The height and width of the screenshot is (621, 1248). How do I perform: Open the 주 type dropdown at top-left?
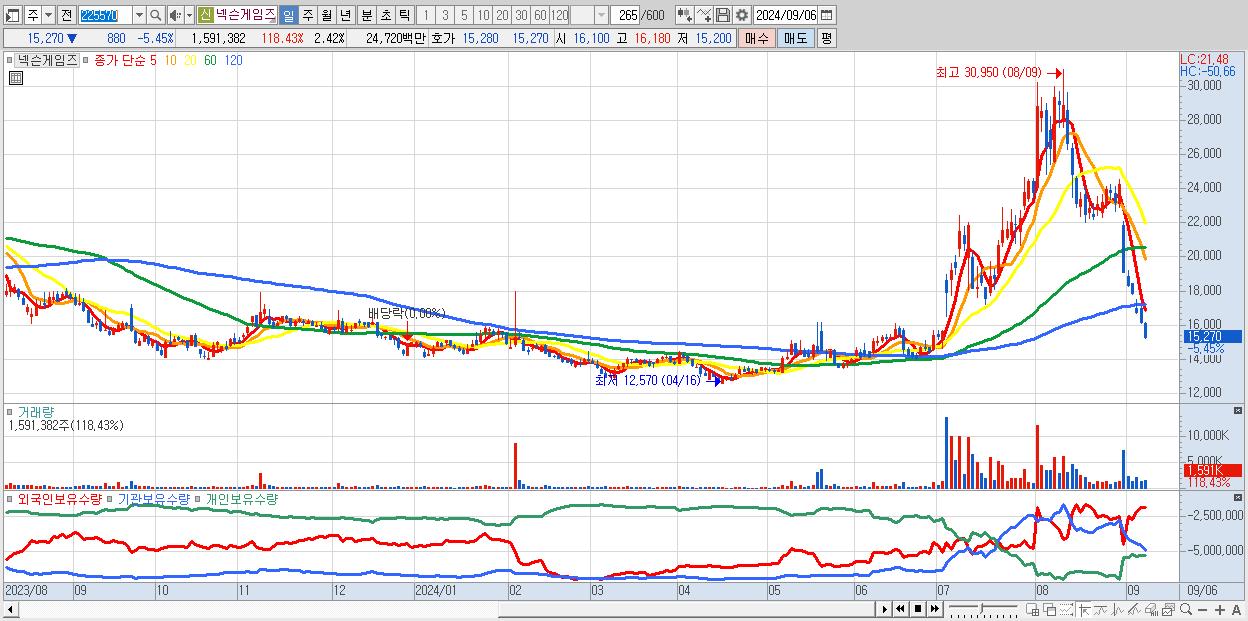49,15
